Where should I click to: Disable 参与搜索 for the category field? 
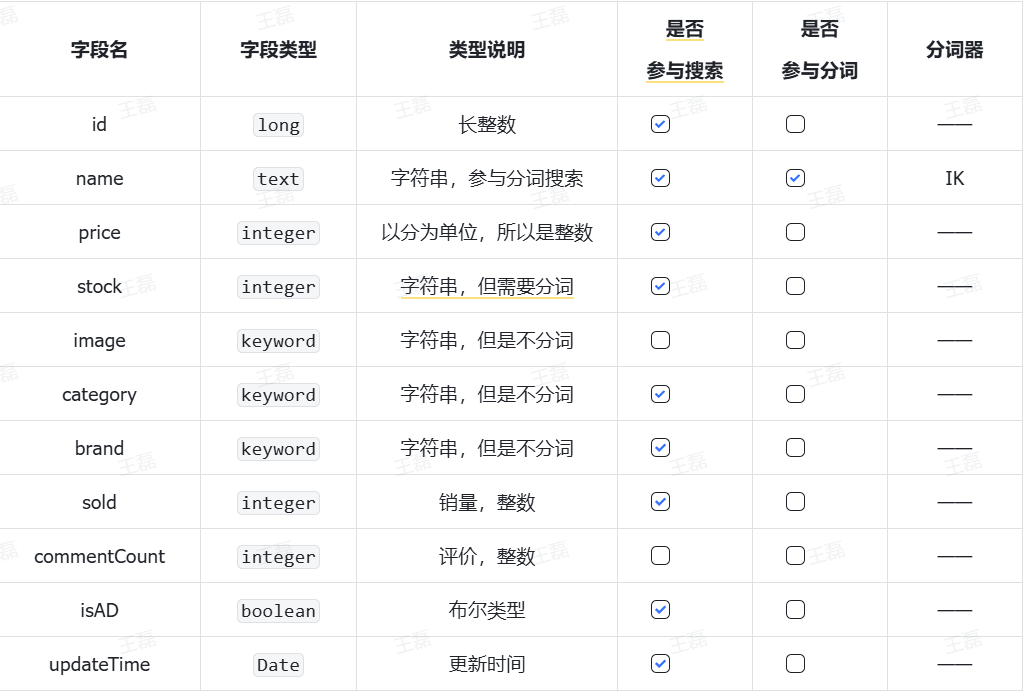(x=660, y=394)
